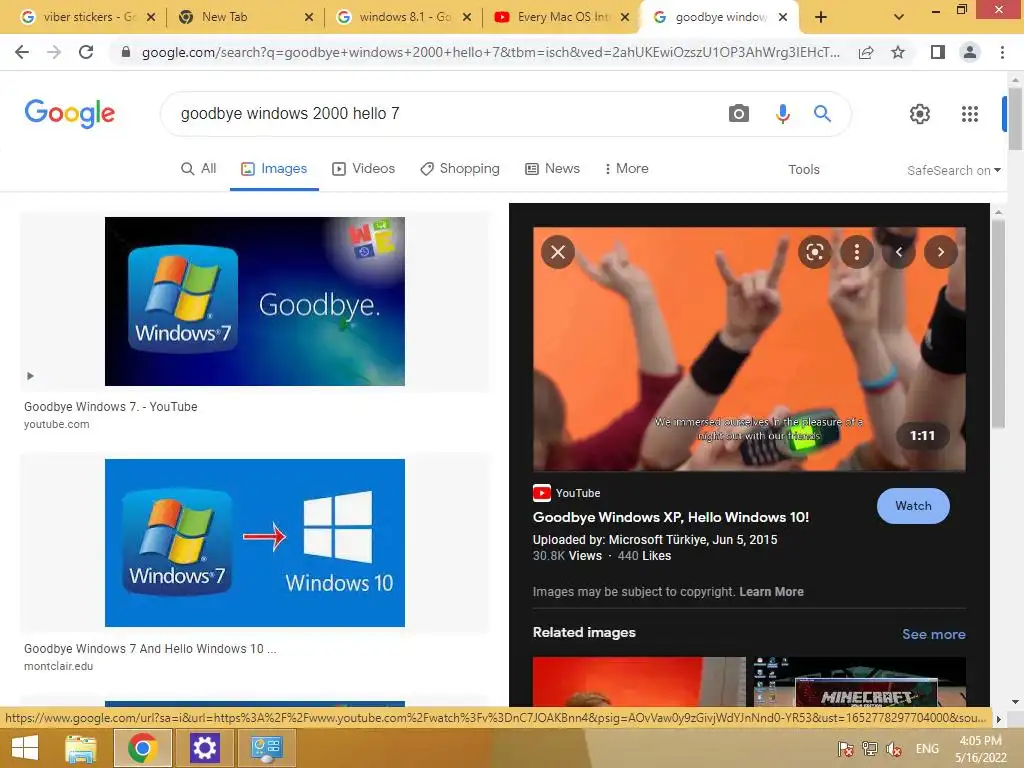Share this page via address bar icon
Image resolution: width=1024 pixels, height=768 pixels.
click(866, 53)
